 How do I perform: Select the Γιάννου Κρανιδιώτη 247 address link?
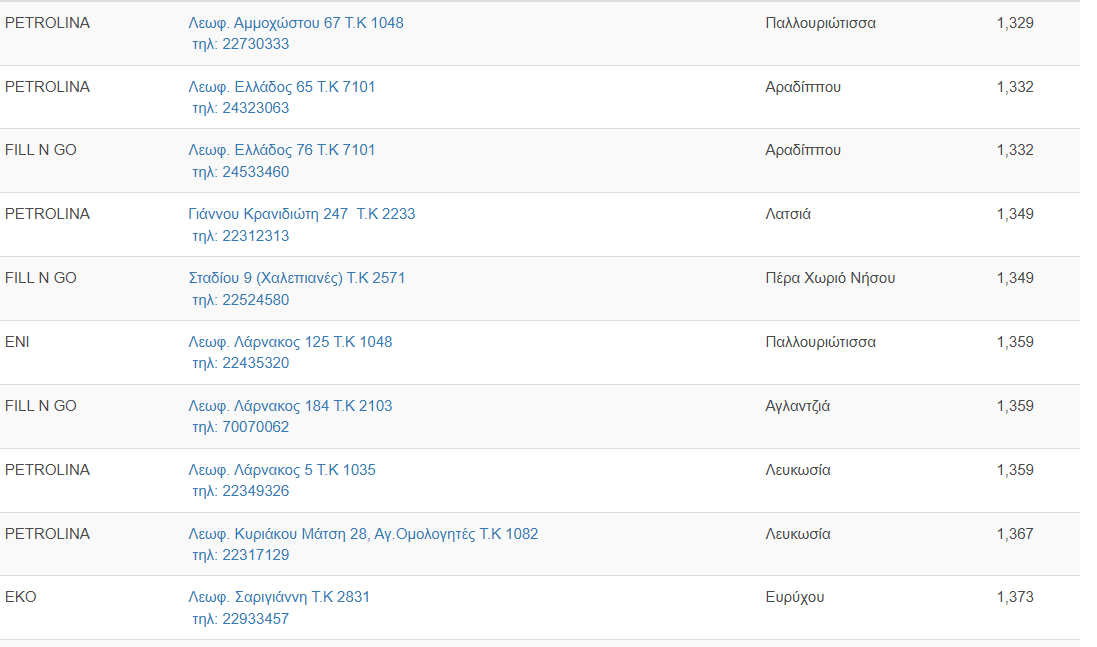pos(301,214)
